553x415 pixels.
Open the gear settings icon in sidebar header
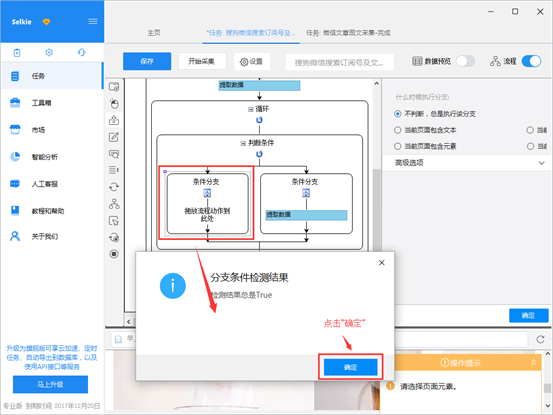(49, 53)
